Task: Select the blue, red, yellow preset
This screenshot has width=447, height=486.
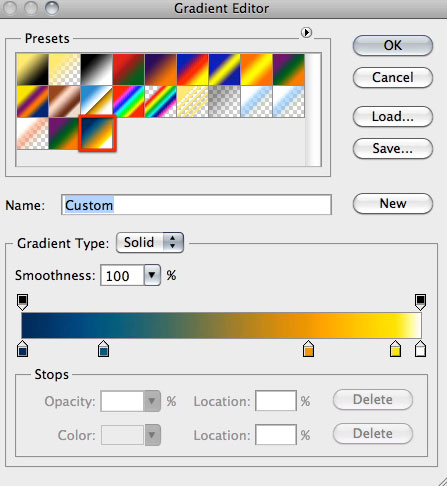Action: [x=192, y=70]
